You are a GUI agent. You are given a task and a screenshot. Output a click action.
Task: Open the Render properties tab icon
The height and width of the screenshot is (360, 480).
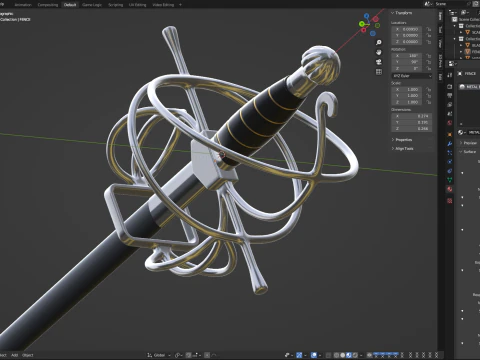pyautogui.click(x=450, y=86)
